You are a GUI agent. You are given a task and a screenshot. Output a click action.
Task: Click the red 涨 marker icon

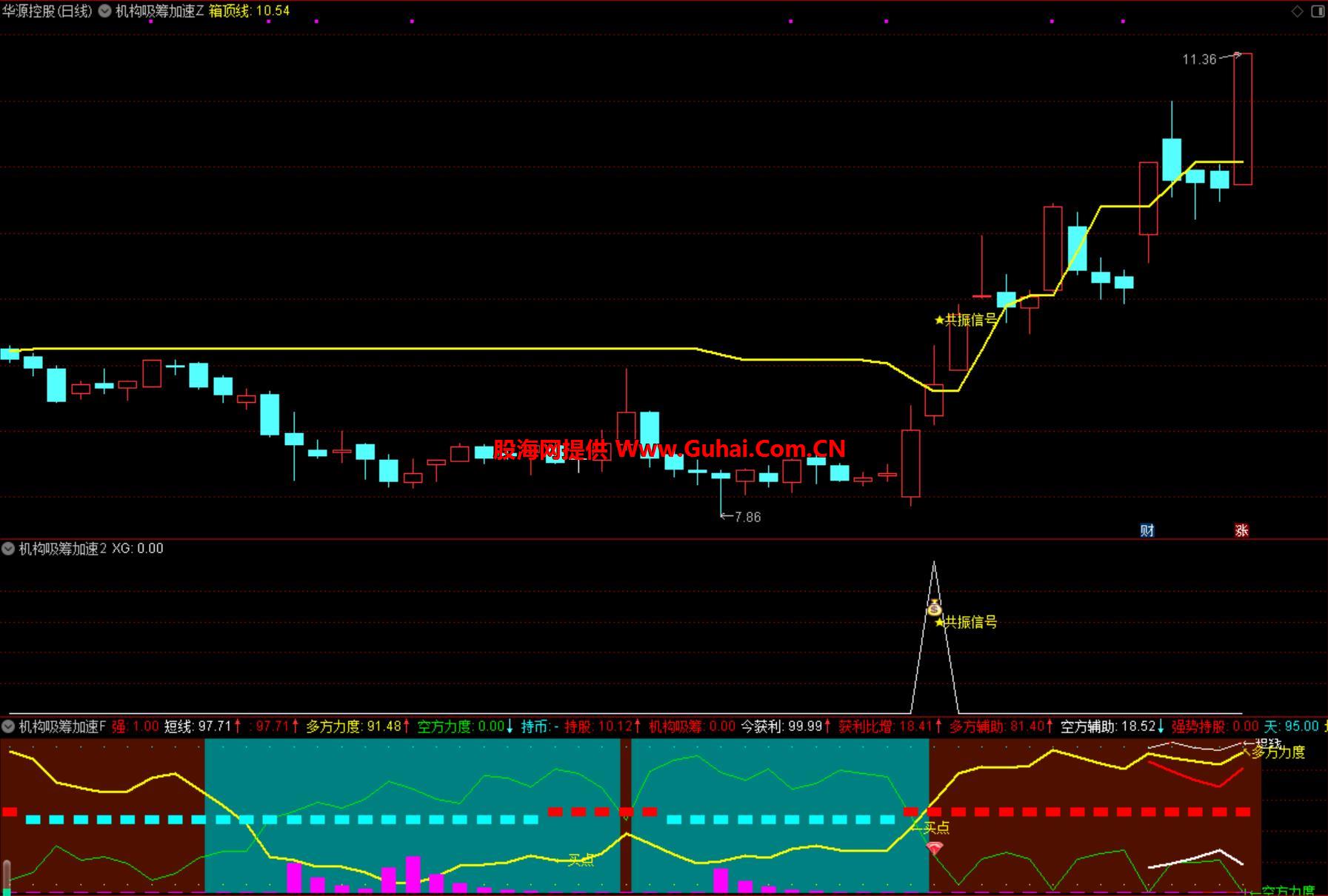(1241, 530)
